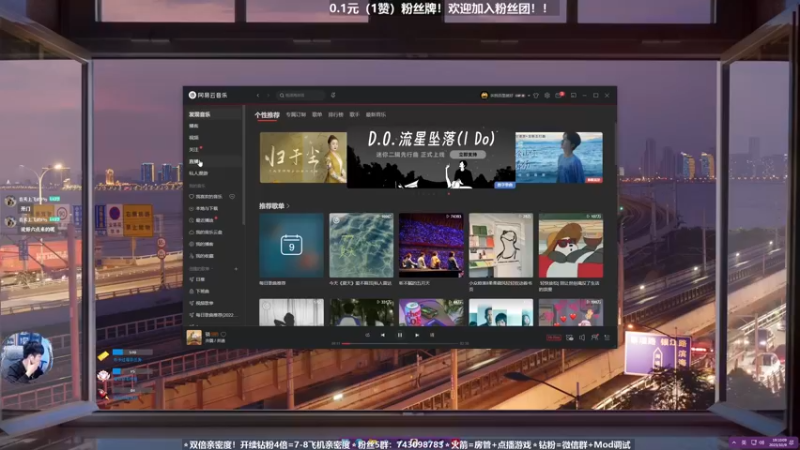Click the volume speaker icon

582,338
